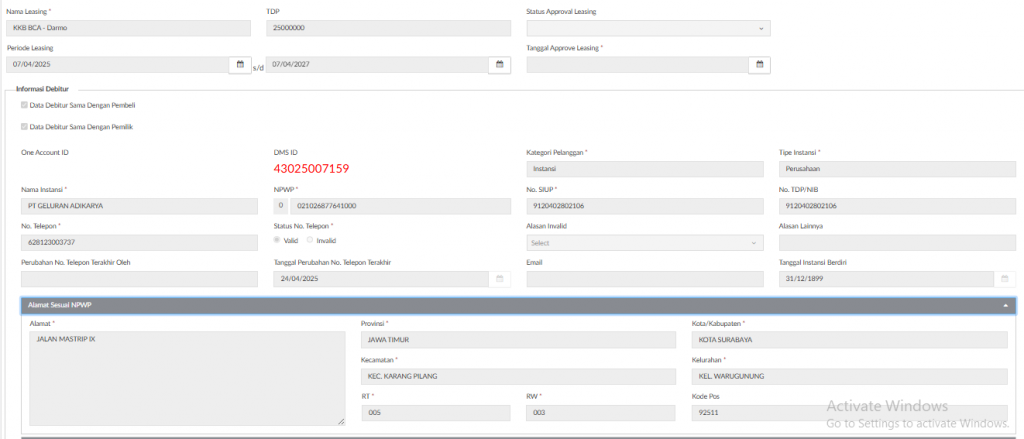Collapse Alamat Sesuai NPWP arrow icon

pyautogui.click(x=1005, y=306)
